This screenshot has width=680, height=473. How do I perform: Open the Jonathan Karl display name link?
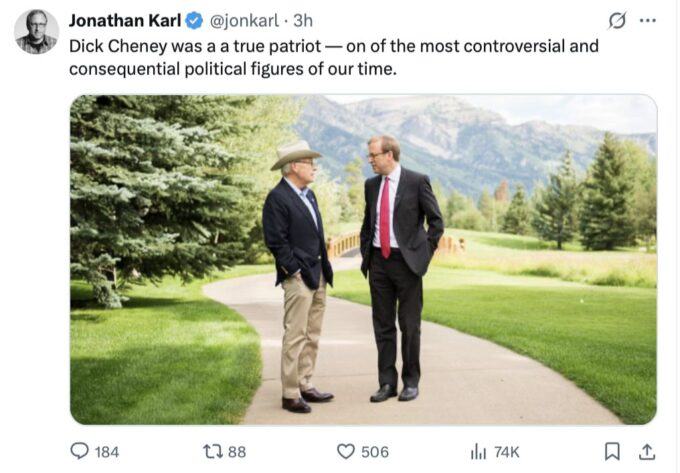tap(125, 21)
